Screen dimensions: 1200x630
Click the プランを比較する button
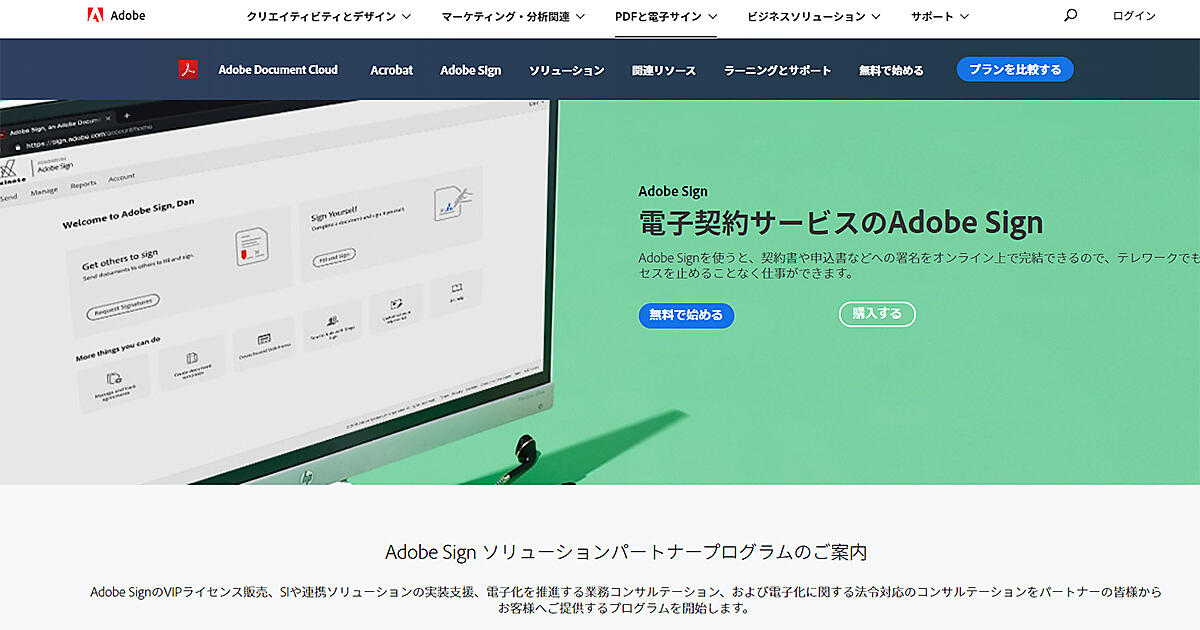point(1015,69)
